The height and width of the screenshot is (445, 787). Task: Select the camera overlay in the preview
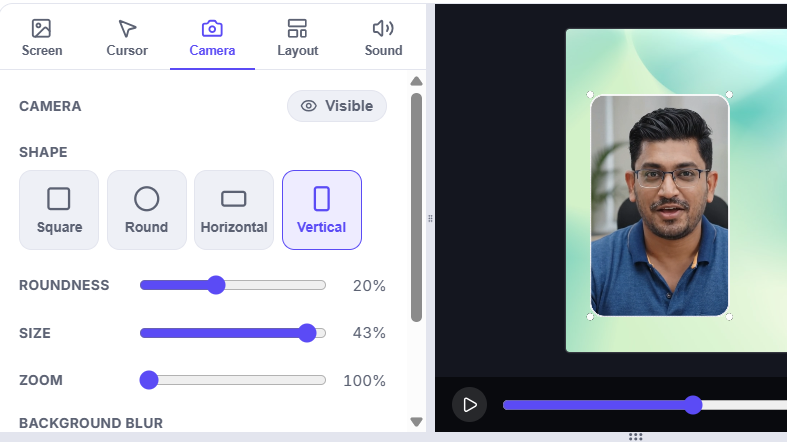(660, 206)
